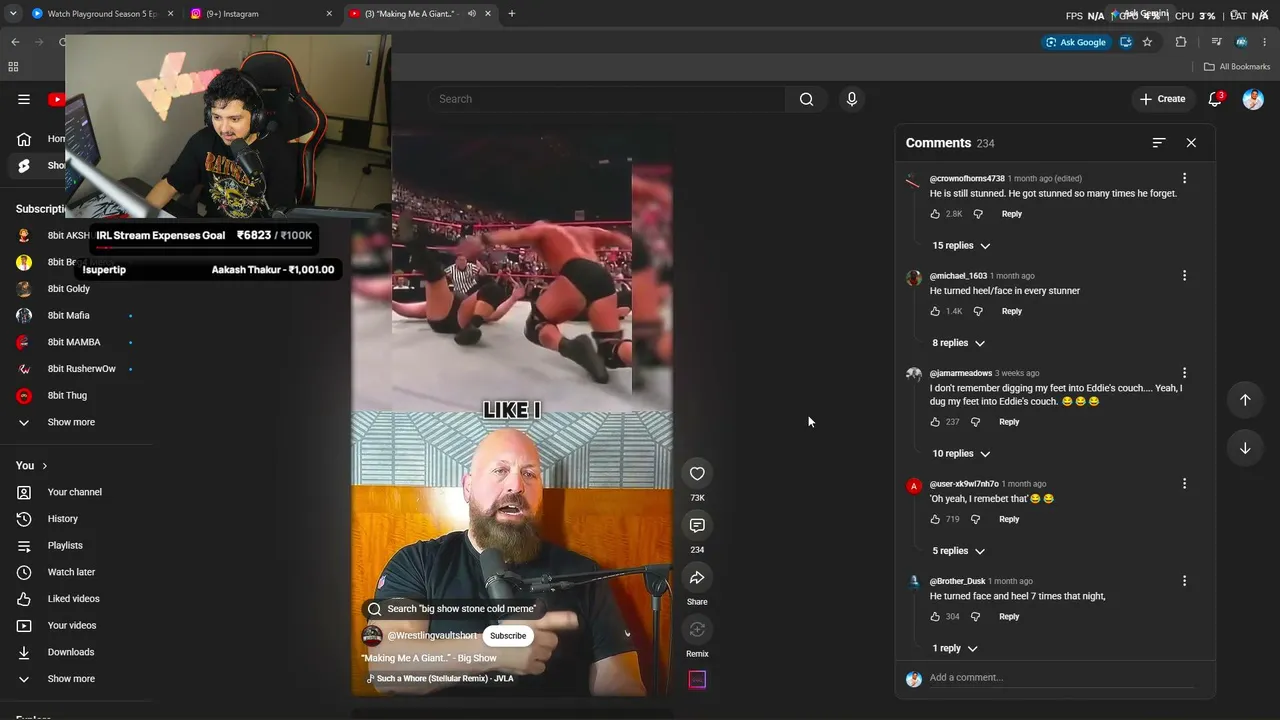Open more options for @Brother_Dusk's comment

point(1185,581)
